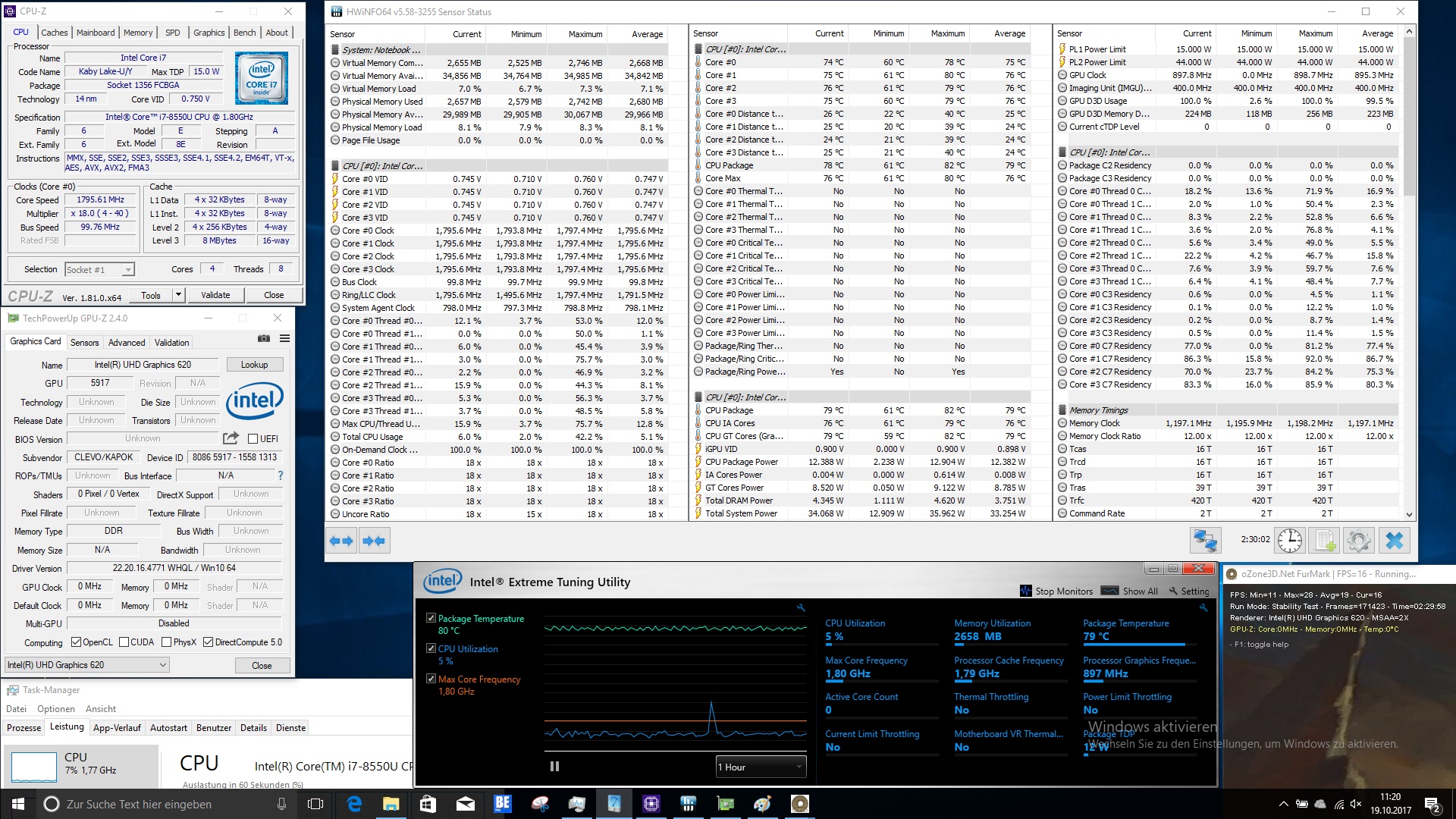Uncheck CPU Utilization in XTU graph list

coord(431,648)
